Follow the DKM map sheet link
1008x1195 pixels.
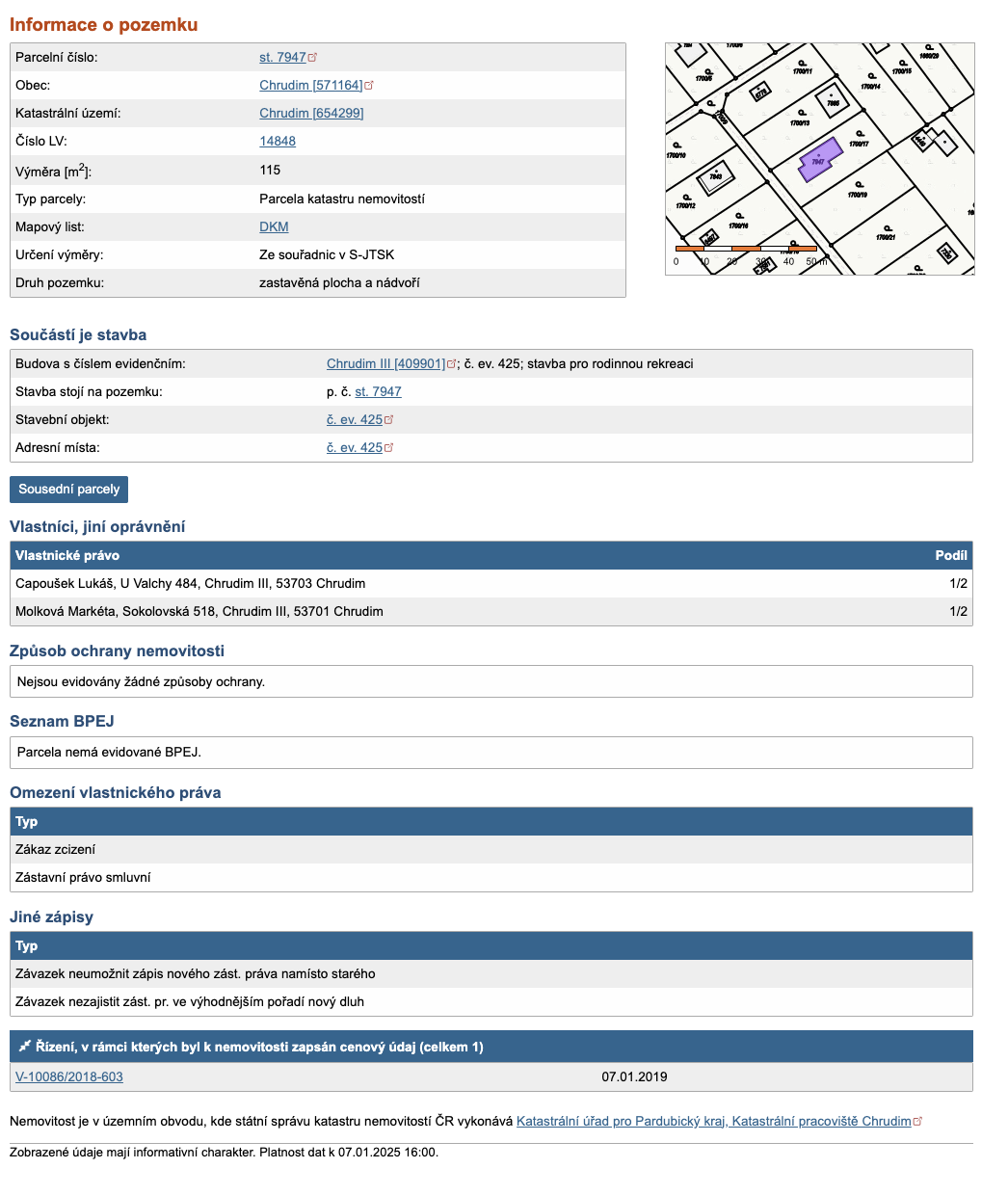274,227
